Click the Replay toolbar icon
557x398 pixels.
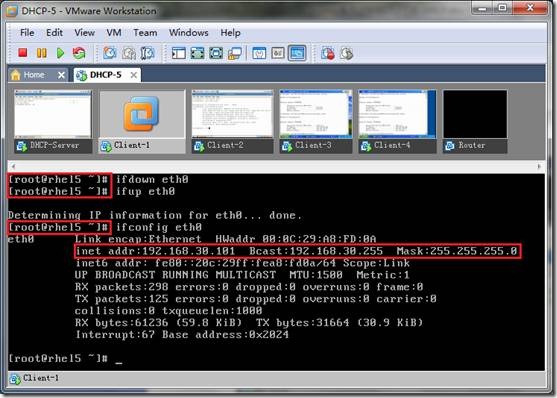click(x=347, y=53)
